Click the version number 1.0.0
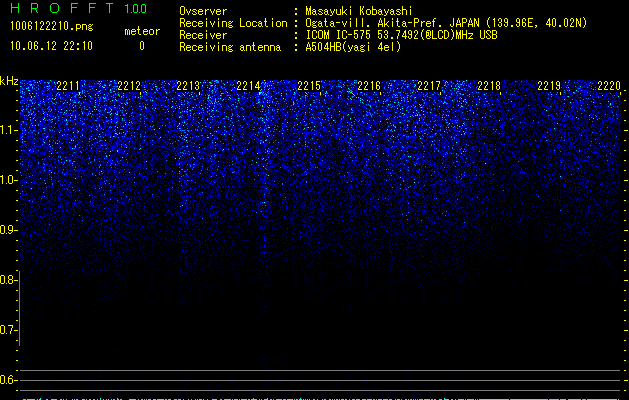629x400 pixels. click(x=136, y=8)
